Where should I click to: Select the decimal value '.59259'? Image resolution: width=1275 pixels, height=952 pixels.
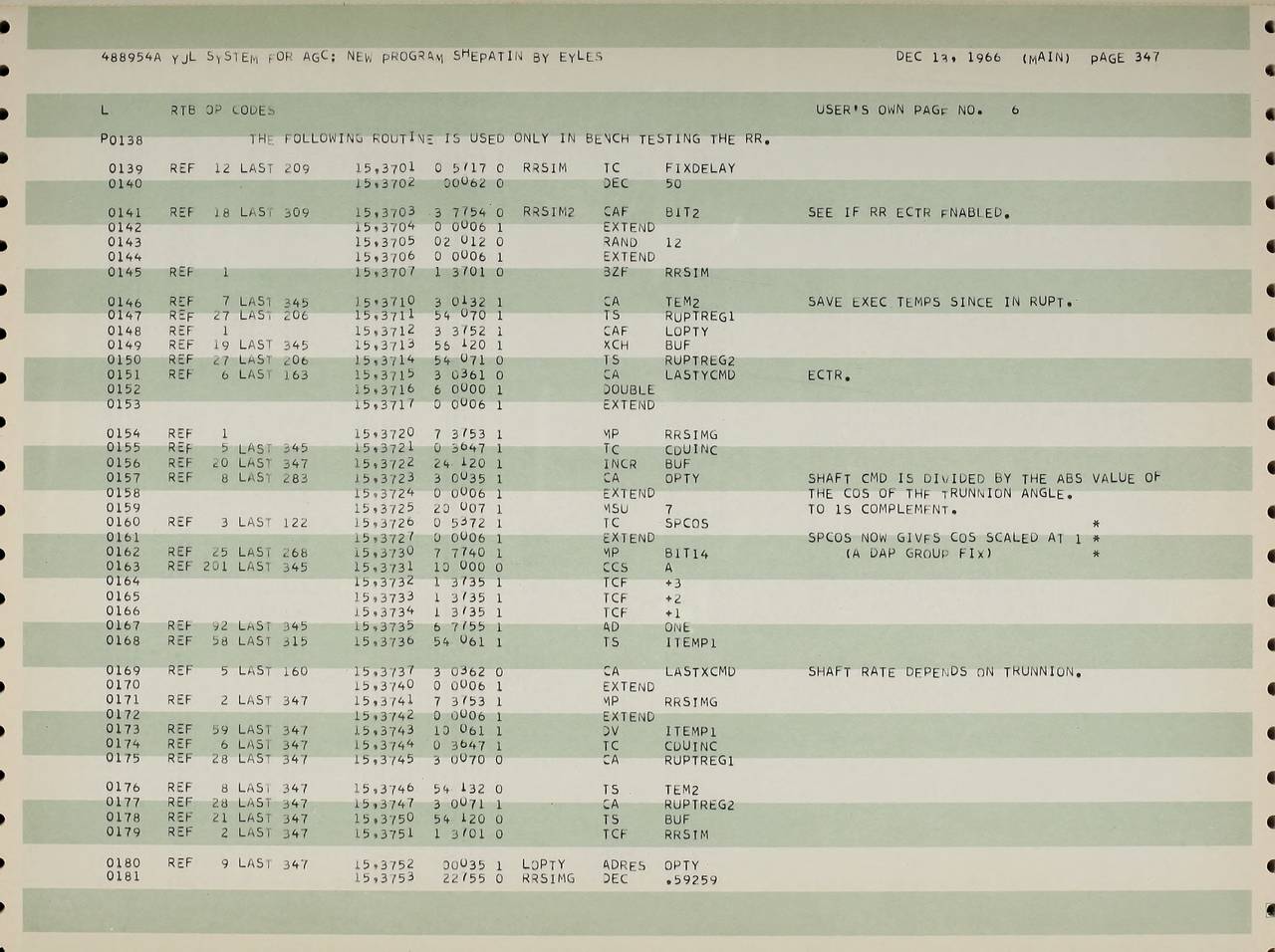point(690,880)
